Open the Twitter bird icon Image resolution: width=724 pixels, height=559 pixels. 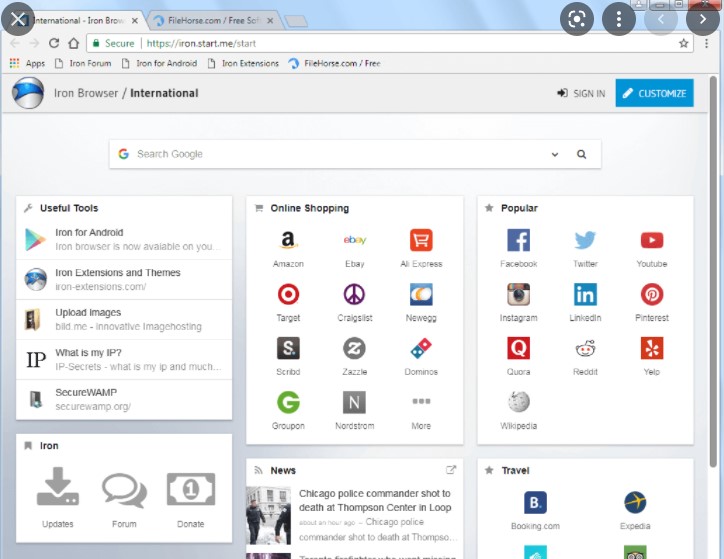click(585, 240)
